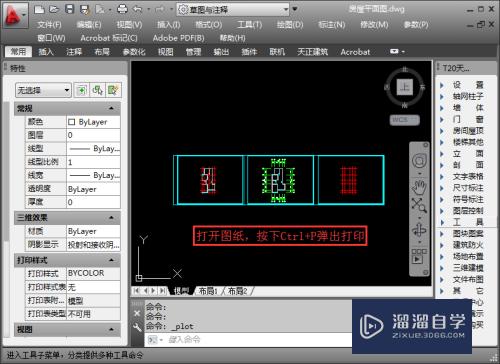500x364 pixels.
Task: Save the drawing using the floppy icon
Action: [x=69, y=9]
